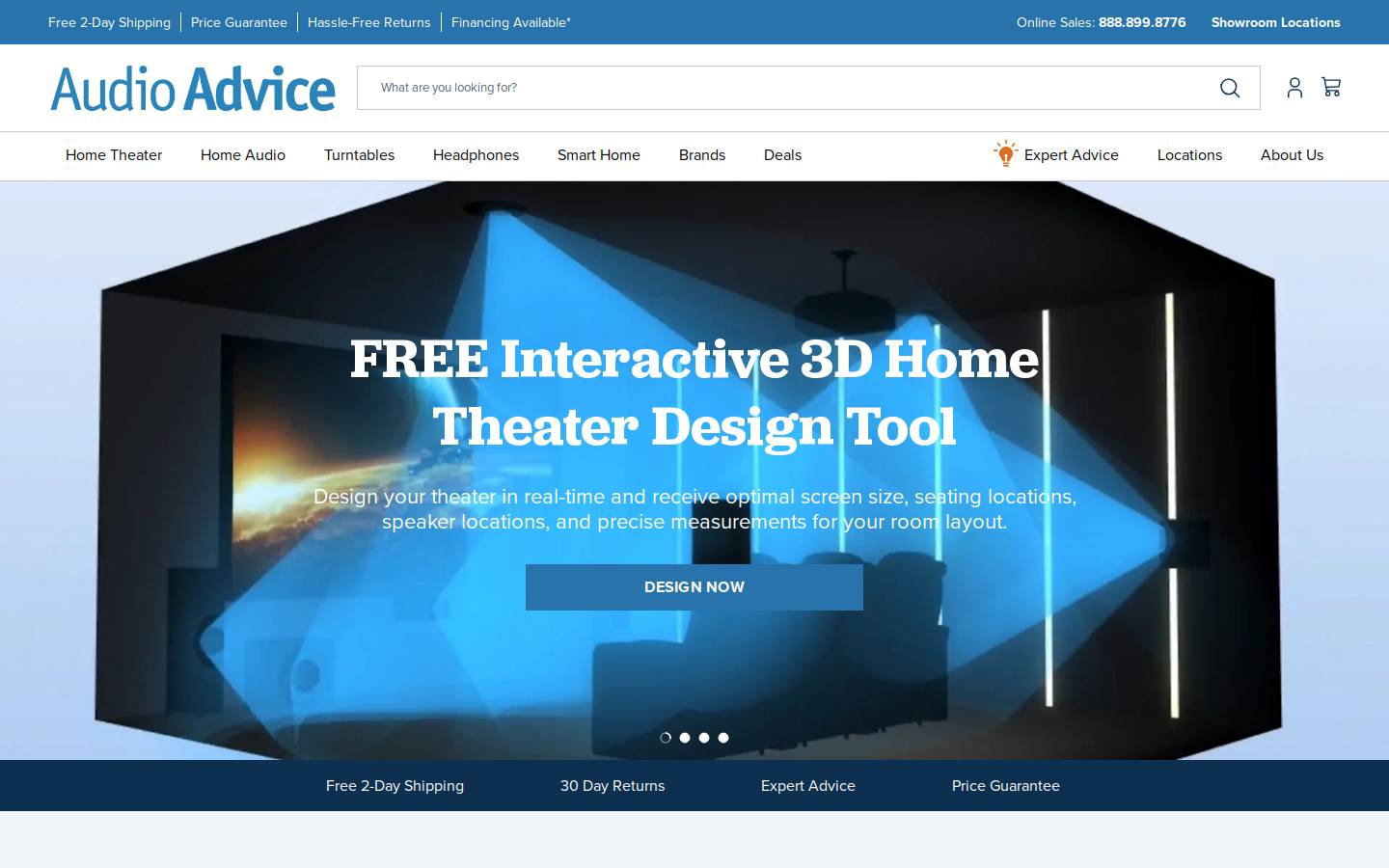1389x868 pixels.
Task: Open the Smart Home menu
Action: click(x=599, y=155)
